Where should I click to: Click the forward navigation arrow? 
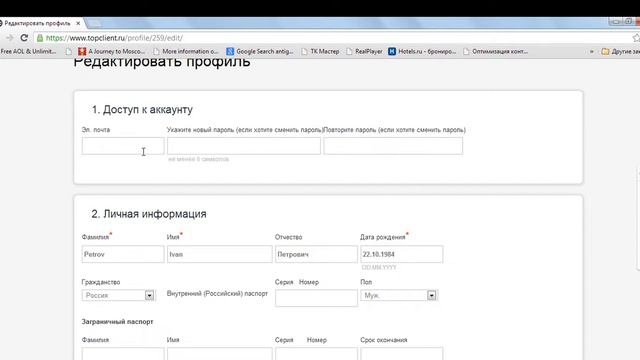click(x=9, y=38)
